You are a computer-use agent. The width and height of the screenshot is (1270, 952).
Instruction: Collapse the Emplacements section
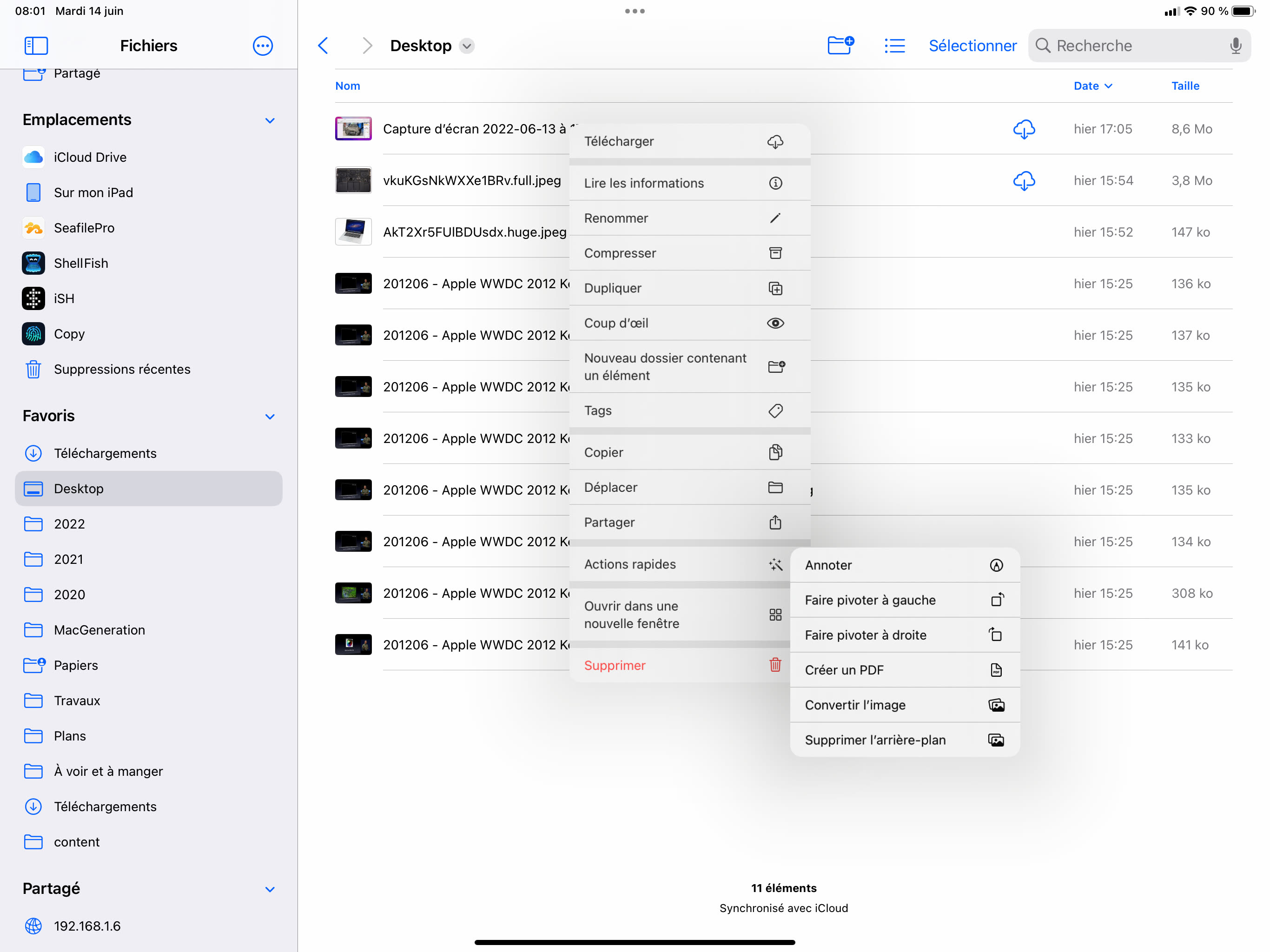coord(270,120)
